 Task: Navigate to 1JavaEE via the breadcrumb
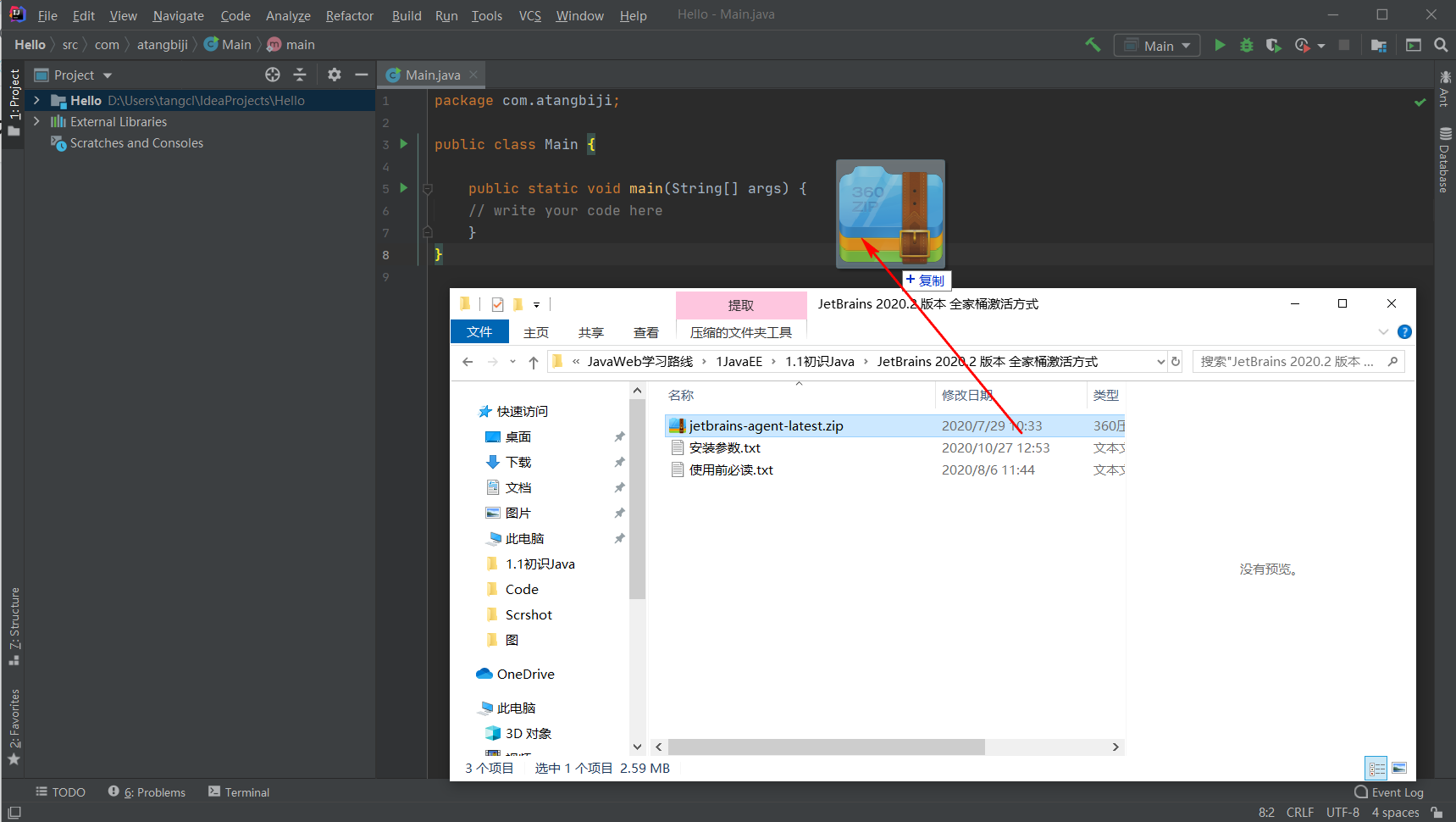click(739, 361)
